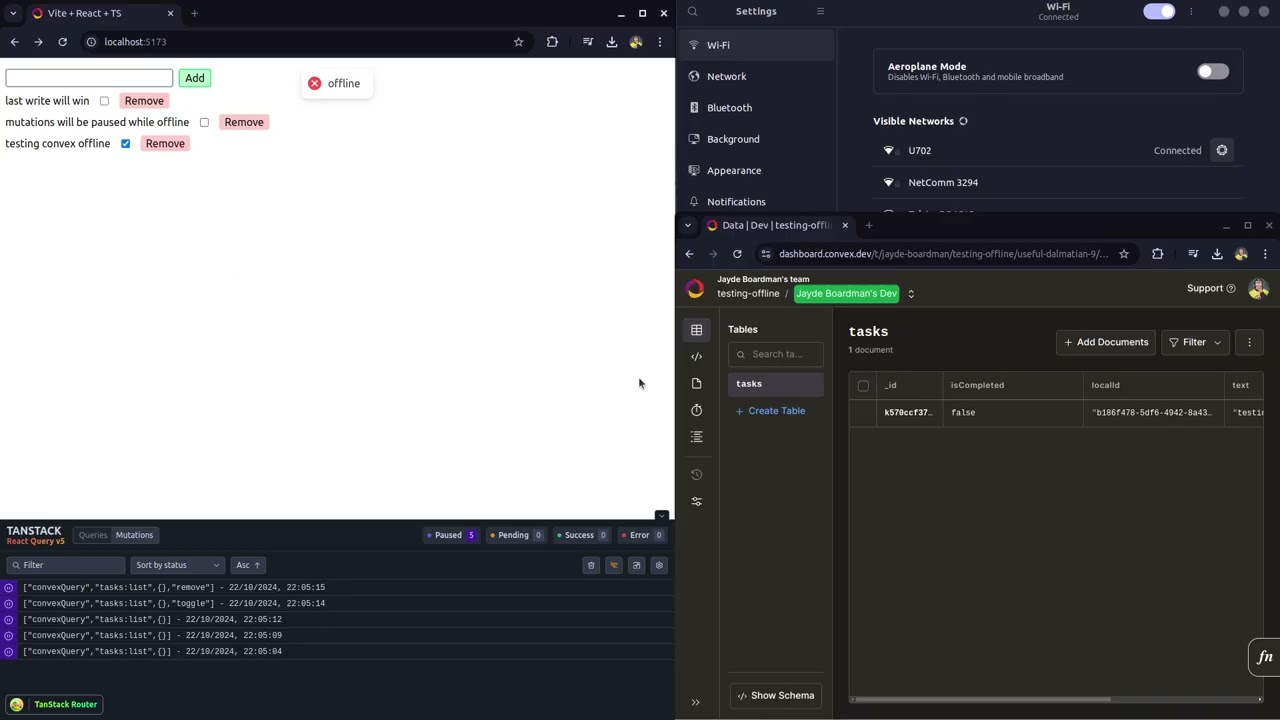Toggle checkbox for 'mutations will be paused while offline'
The height and width of the screenshot is (720, 1280).
204,122
